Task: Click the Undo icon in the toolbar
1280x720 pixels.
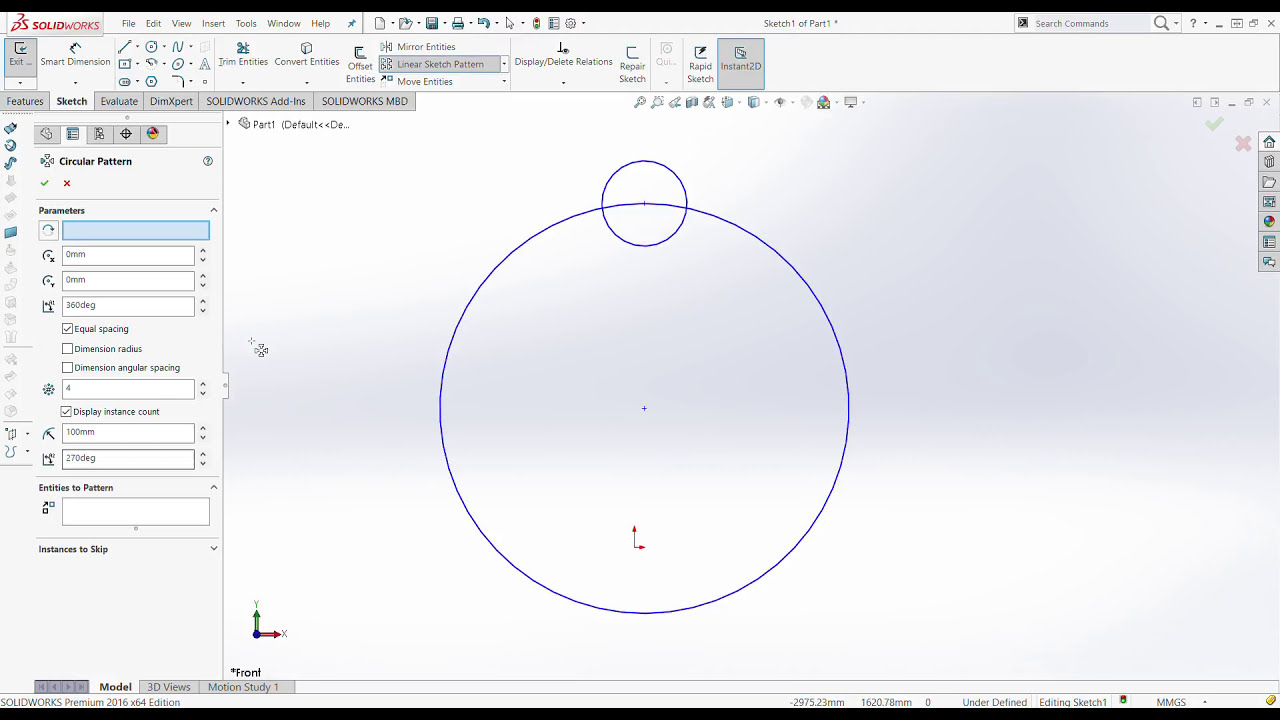Action: 484,23
